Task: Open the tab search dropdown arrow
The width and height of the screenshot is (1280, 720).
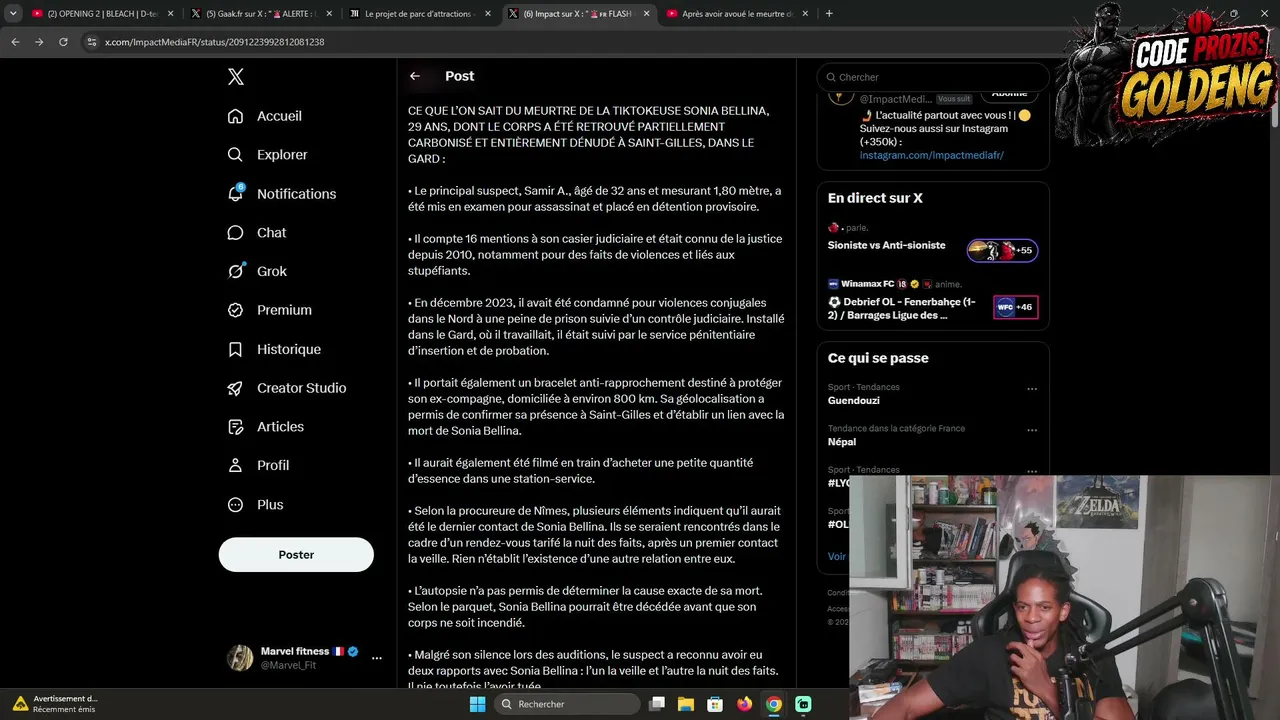Action: 13,14
